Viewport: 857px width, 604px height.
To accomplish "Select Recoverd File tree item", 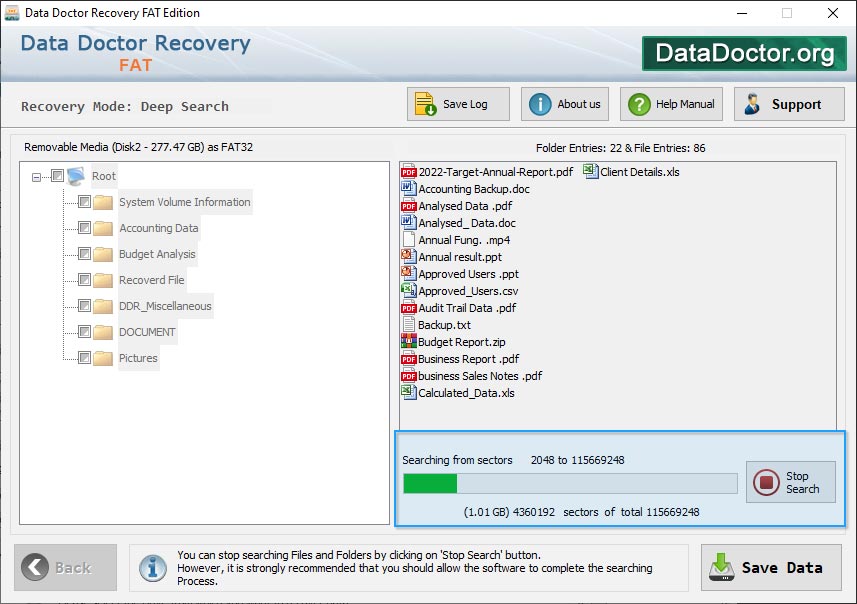I will 152,280.
